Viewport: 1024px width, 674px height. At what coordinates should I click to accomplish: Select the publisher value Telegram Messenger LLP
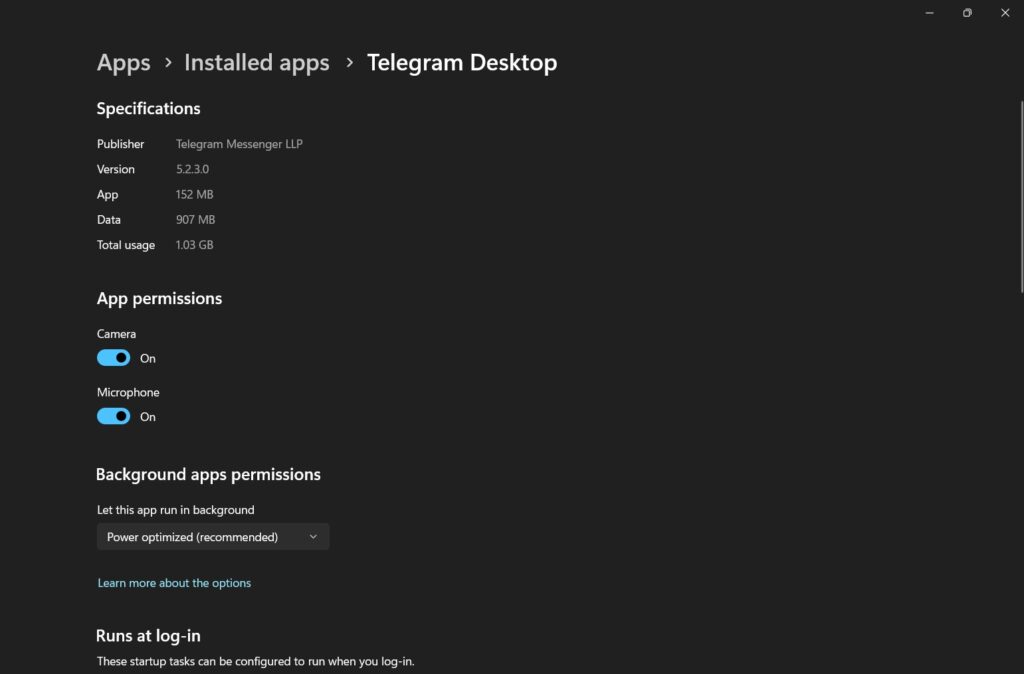tap(239, 144)
